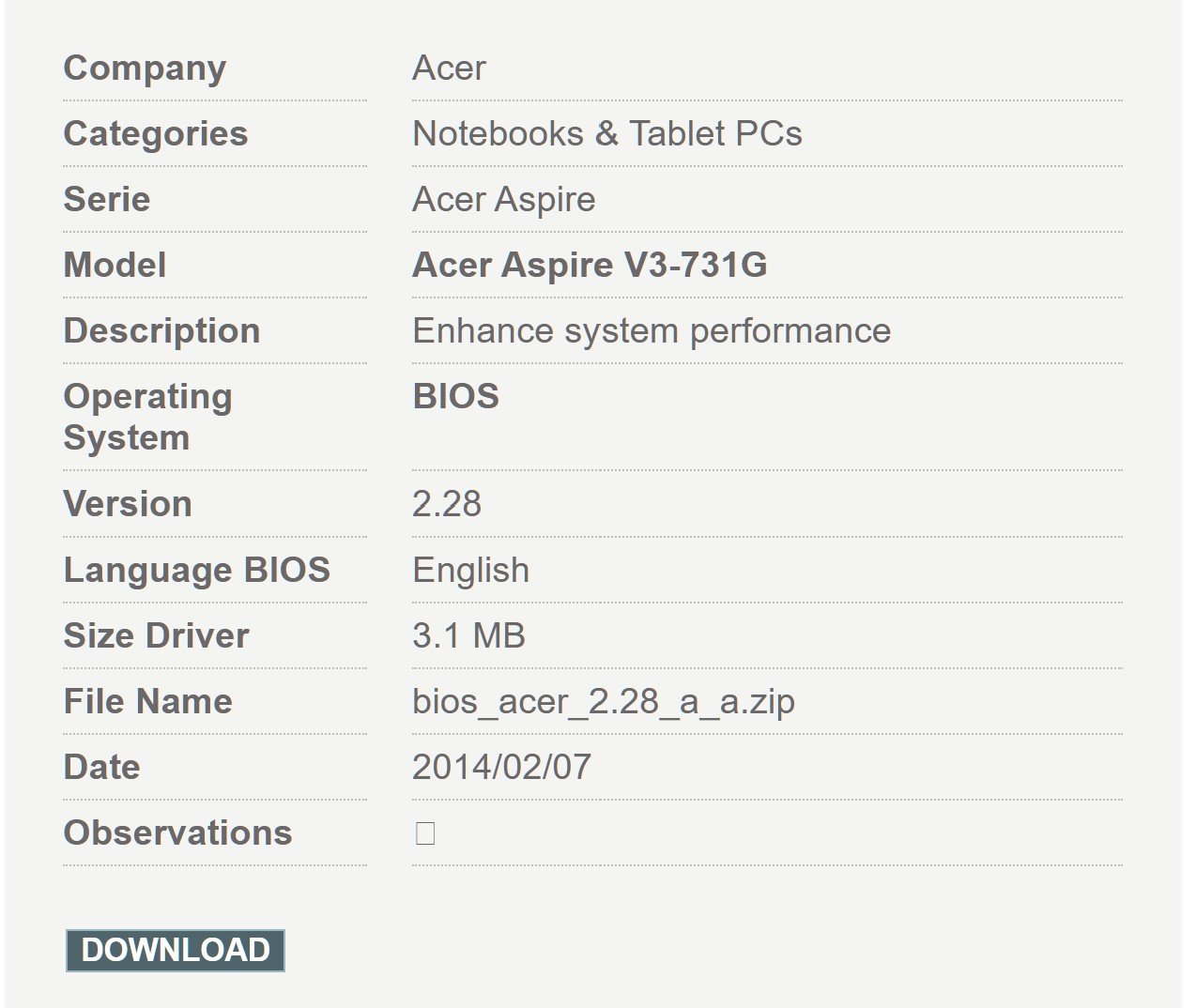
Task: Click the 'Language BIOS' label
Action: click(x=197, y=571)
